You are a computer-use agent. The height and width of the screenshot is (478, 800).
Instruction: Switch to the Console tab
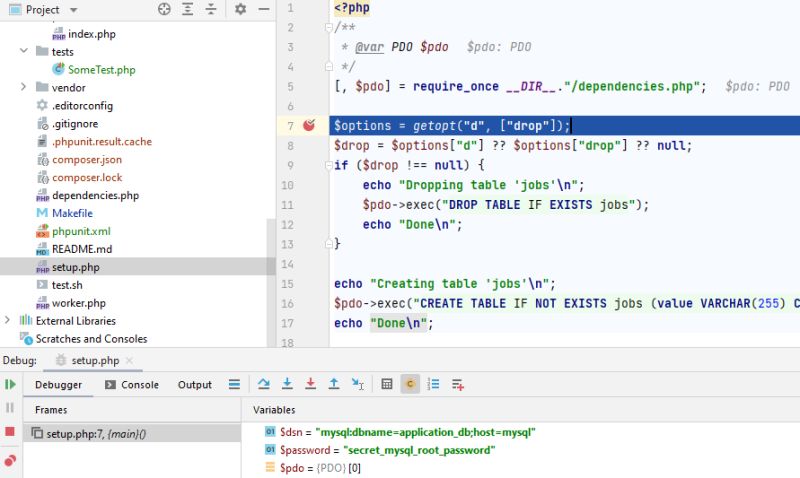click(132, 385)
